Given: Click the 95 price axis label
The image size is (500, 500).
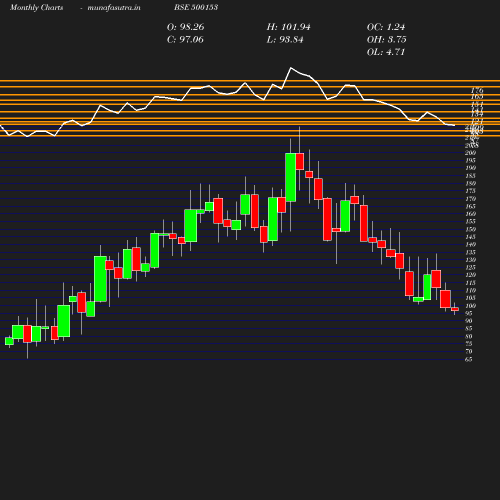Looking at the screenshot, I should (469, 313).
